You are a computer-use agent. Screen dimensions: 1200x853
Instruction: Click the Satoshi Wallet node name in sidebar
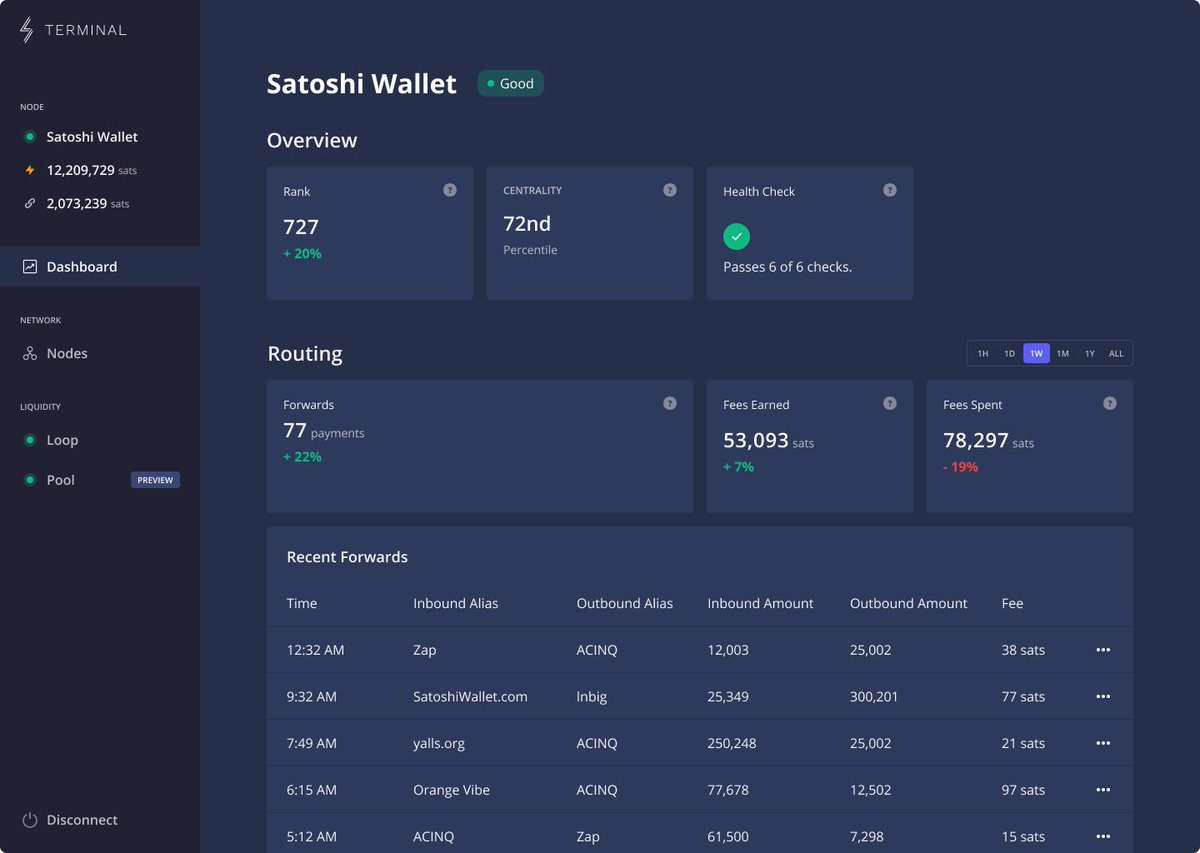pyautogui.click(x=92, y=137)
